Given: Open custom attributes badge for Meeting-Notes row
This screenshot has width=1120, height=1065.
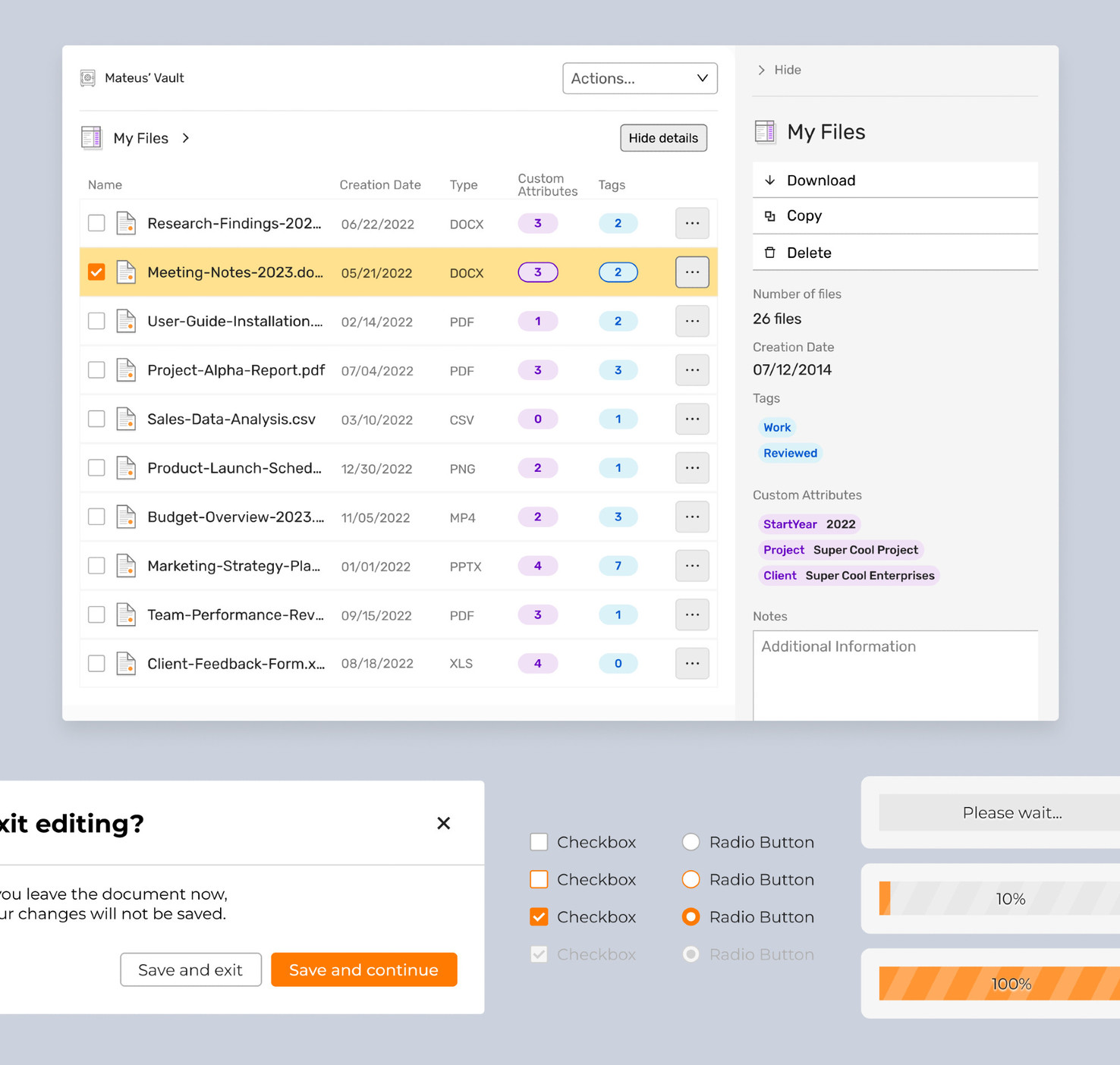Looking at the screenshot, I should [538, 272].
